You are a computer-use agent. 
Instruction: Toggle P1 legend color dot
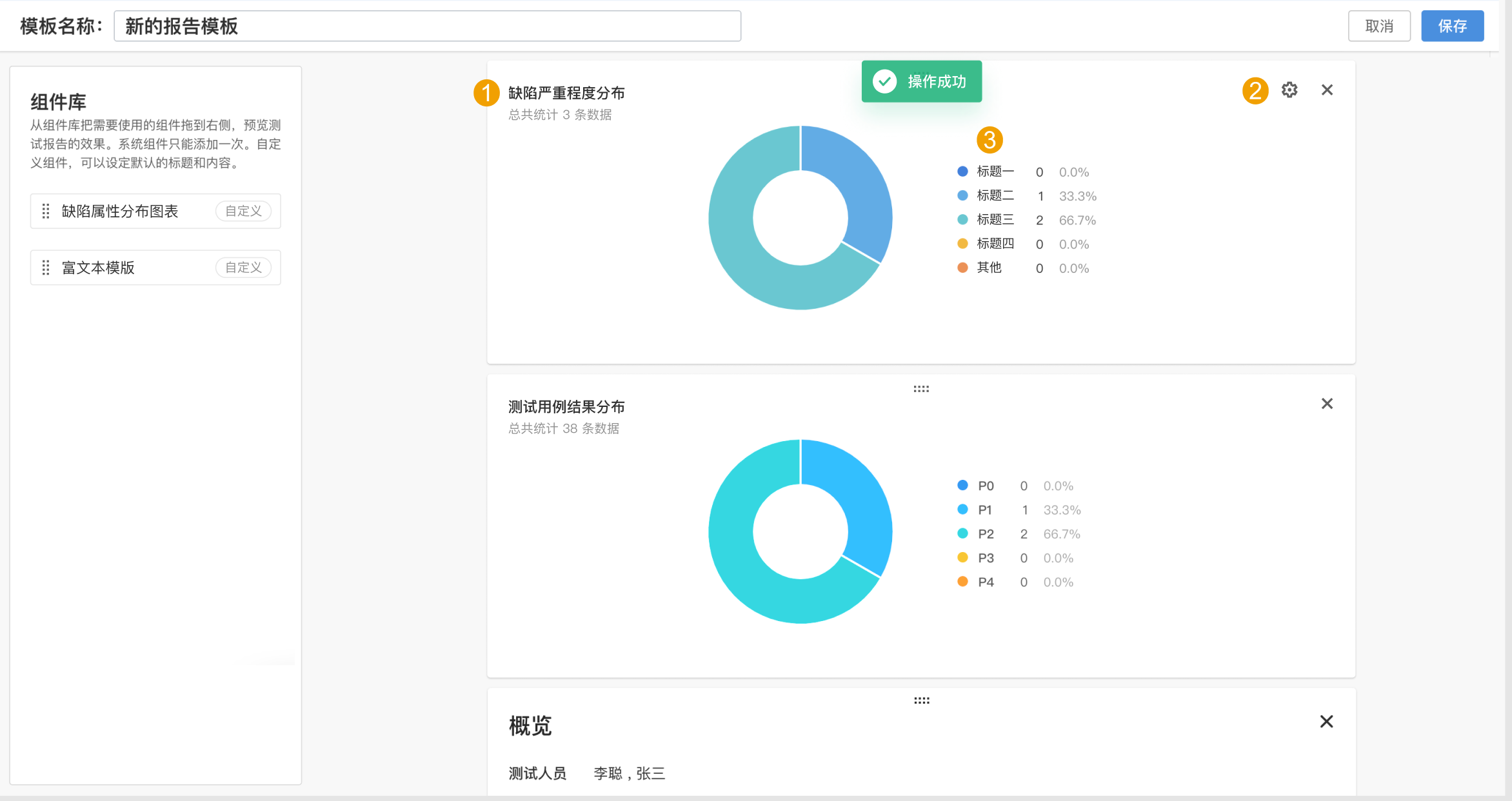point(962,509)
